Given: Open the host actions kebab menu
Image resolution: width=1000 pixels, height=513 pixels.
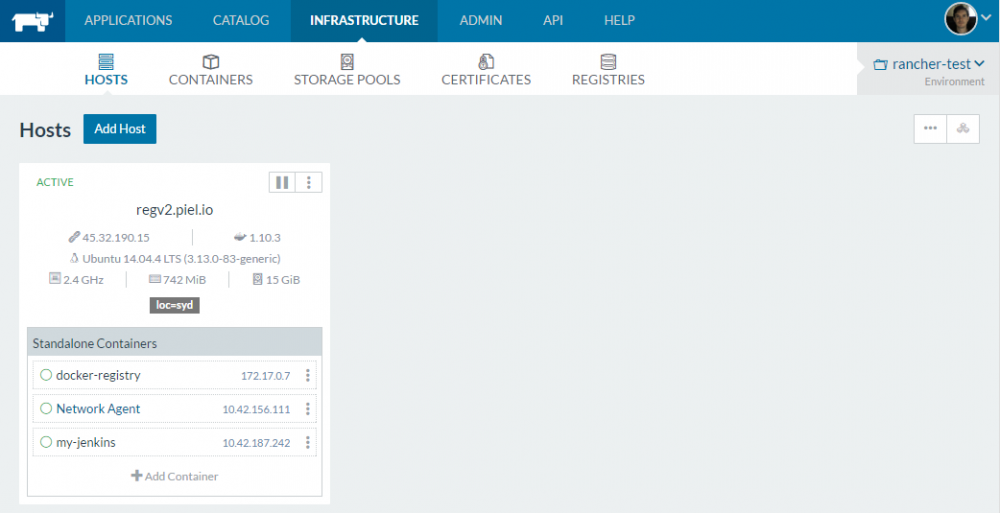Looking at the screenshot, I should click(309, 182).
